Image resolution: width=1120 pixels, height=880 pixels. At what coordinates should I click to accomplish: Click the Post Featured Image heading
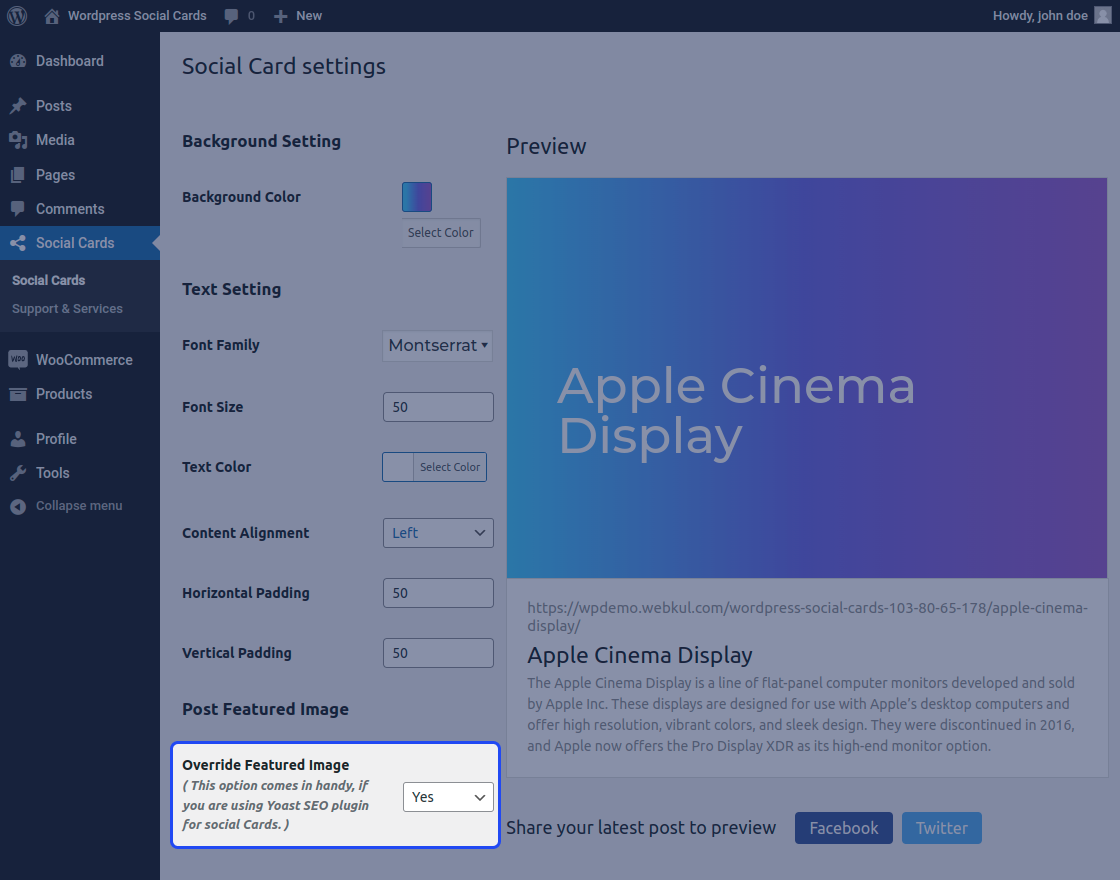pos(265,709)
